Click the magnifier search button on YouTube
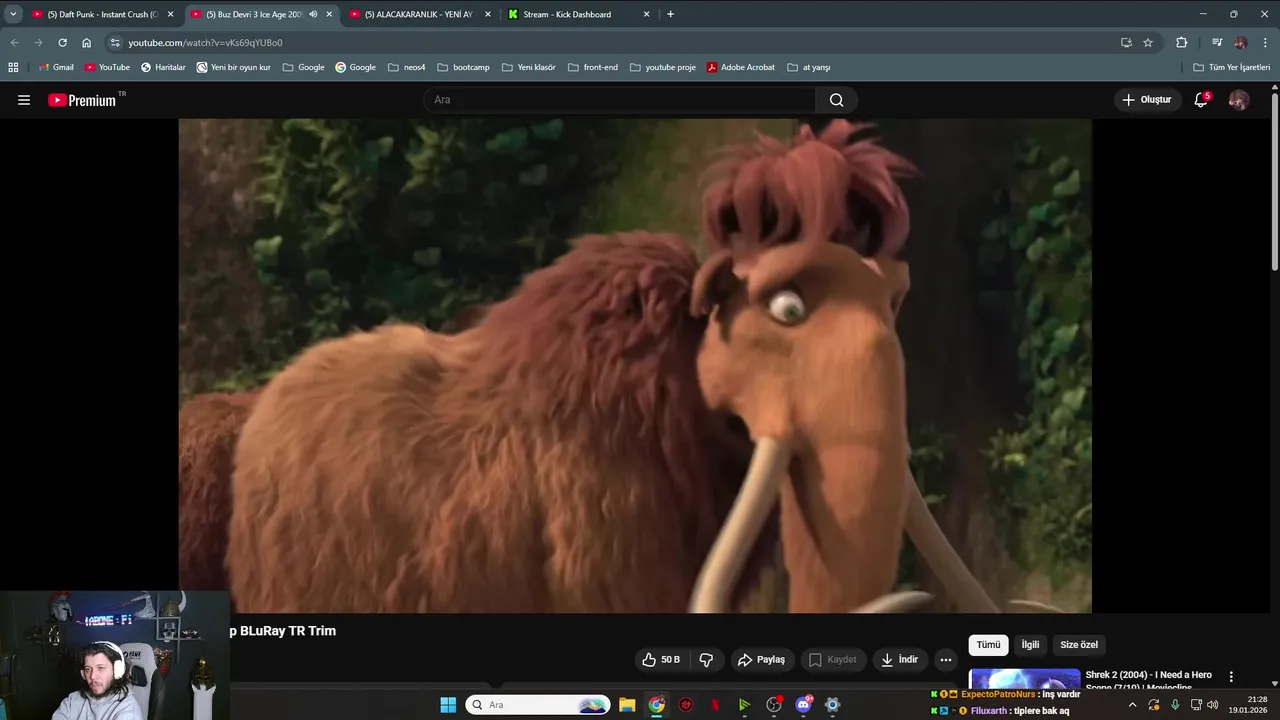1280x720 pixels. point(837,100)
